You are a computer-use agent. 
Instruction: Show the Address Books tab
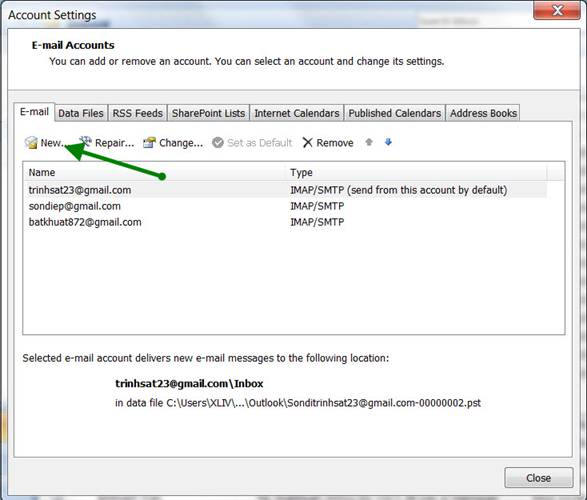click(x=483, y=113)
